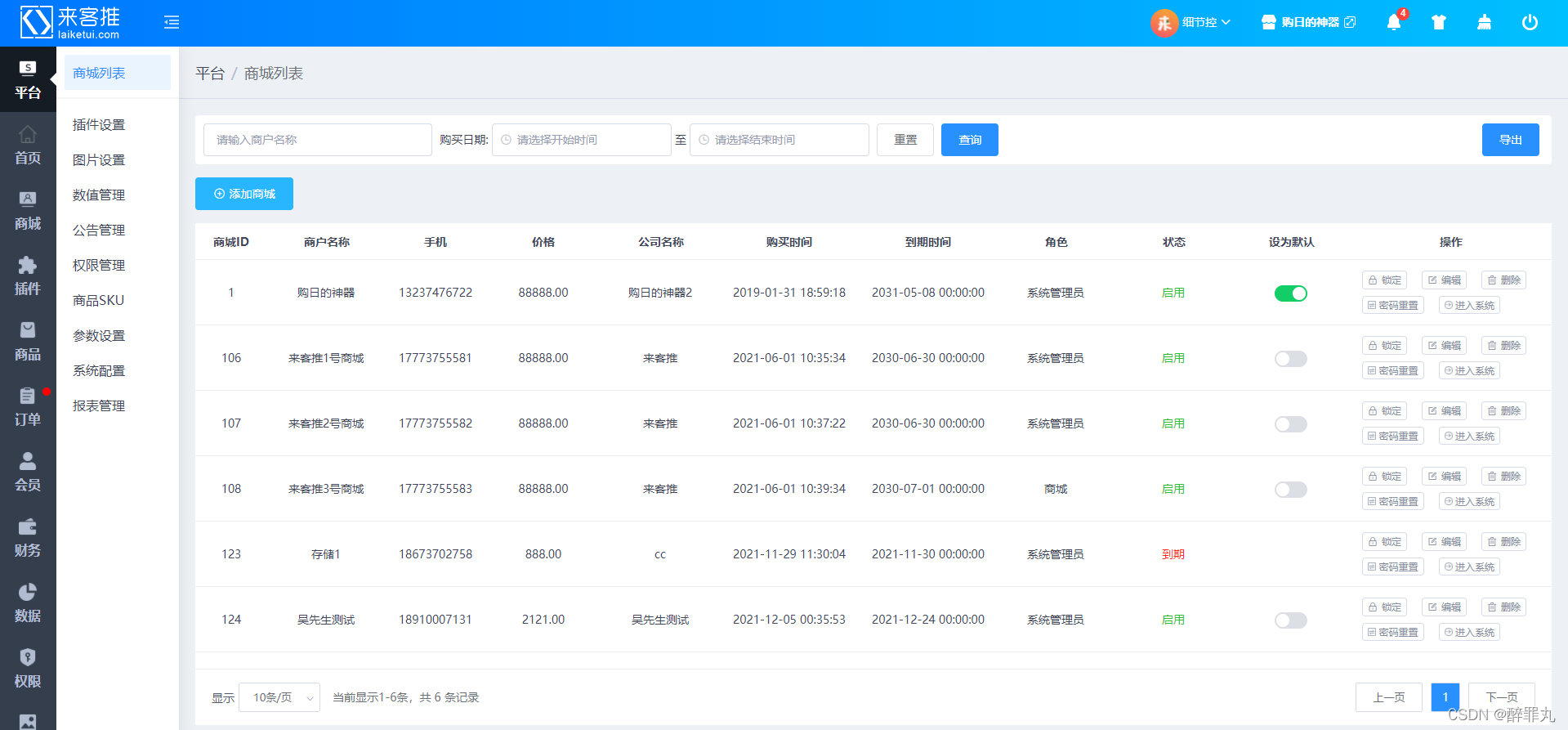The image size is (1568, 730).
Task: Open the 平台 sidebar section
Action: click(28, 79)
